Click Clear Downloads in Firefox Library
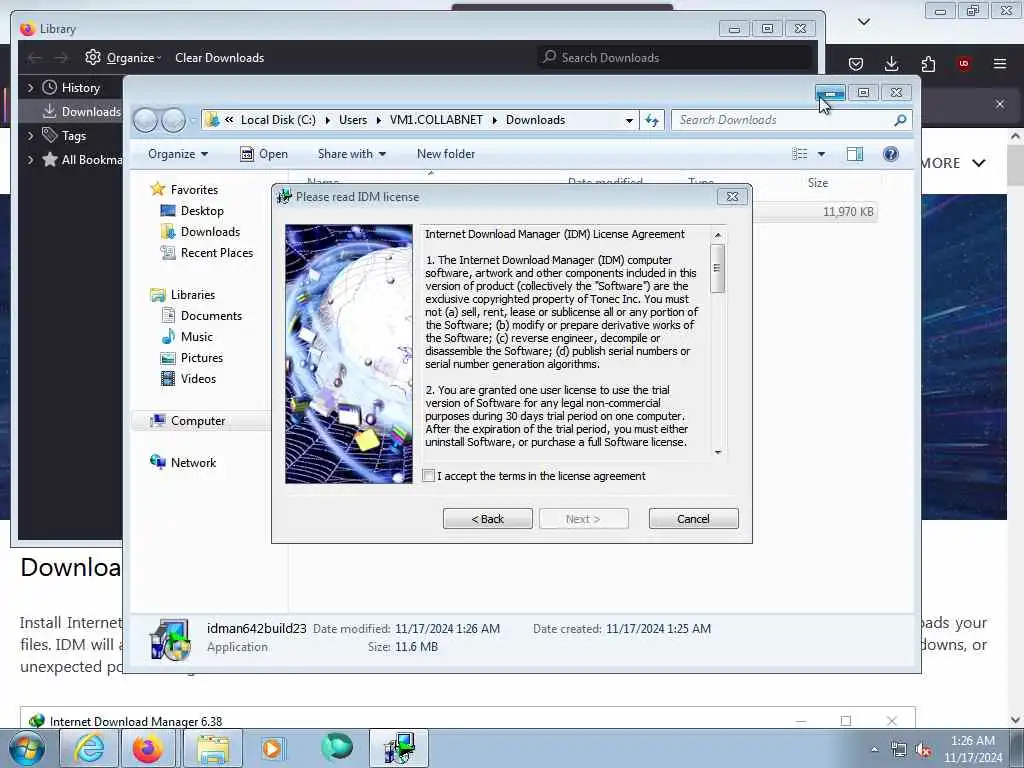 tap(219, 58)
